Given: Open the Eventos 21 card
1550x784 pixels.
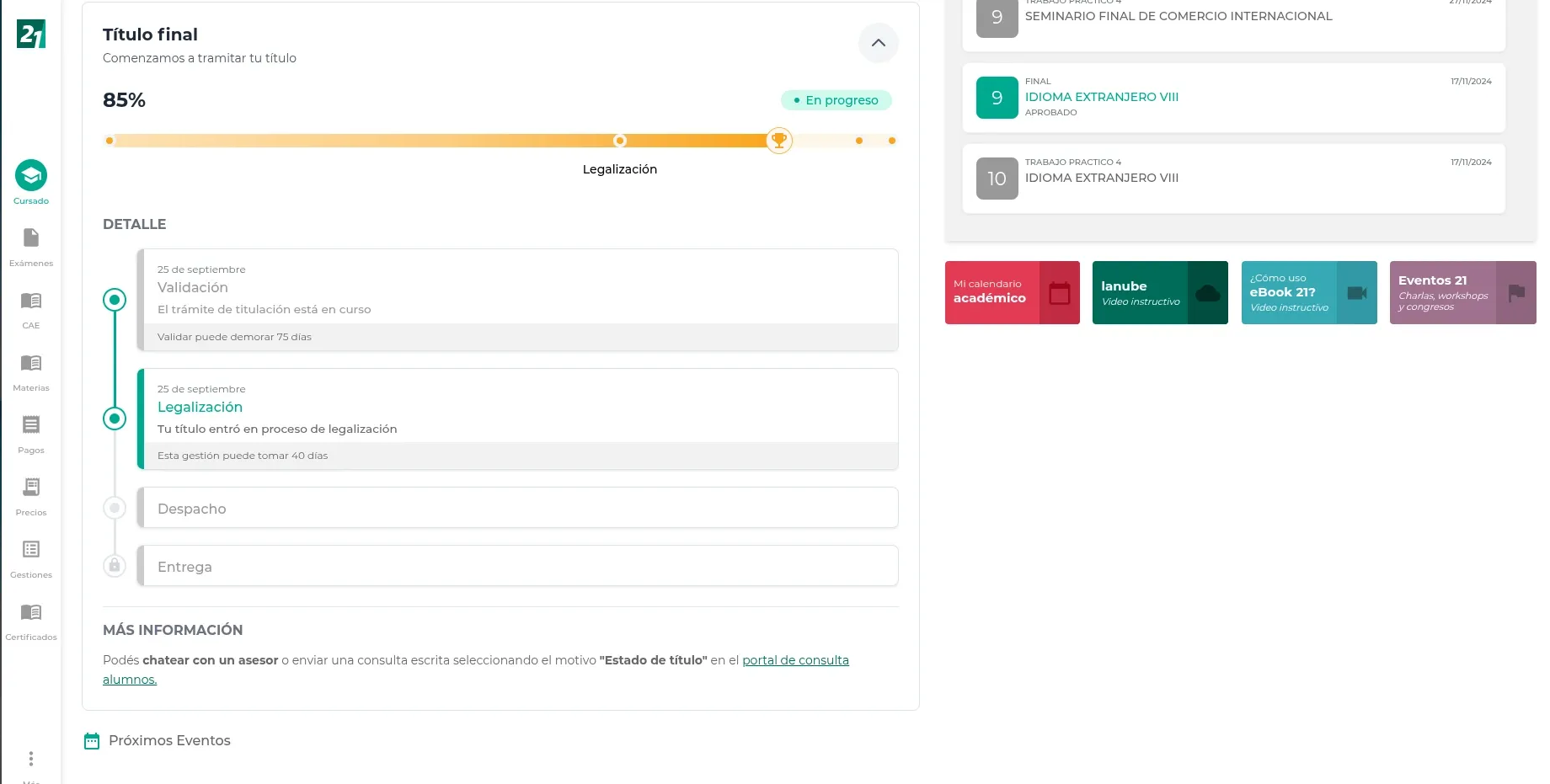Looking at the screenshot, I should [1462, 292].
